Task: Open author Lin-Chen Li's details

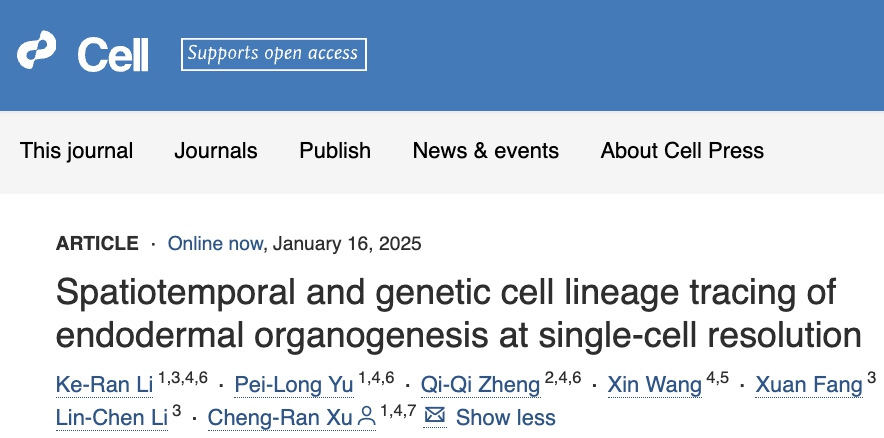Action: click(110, 417)
